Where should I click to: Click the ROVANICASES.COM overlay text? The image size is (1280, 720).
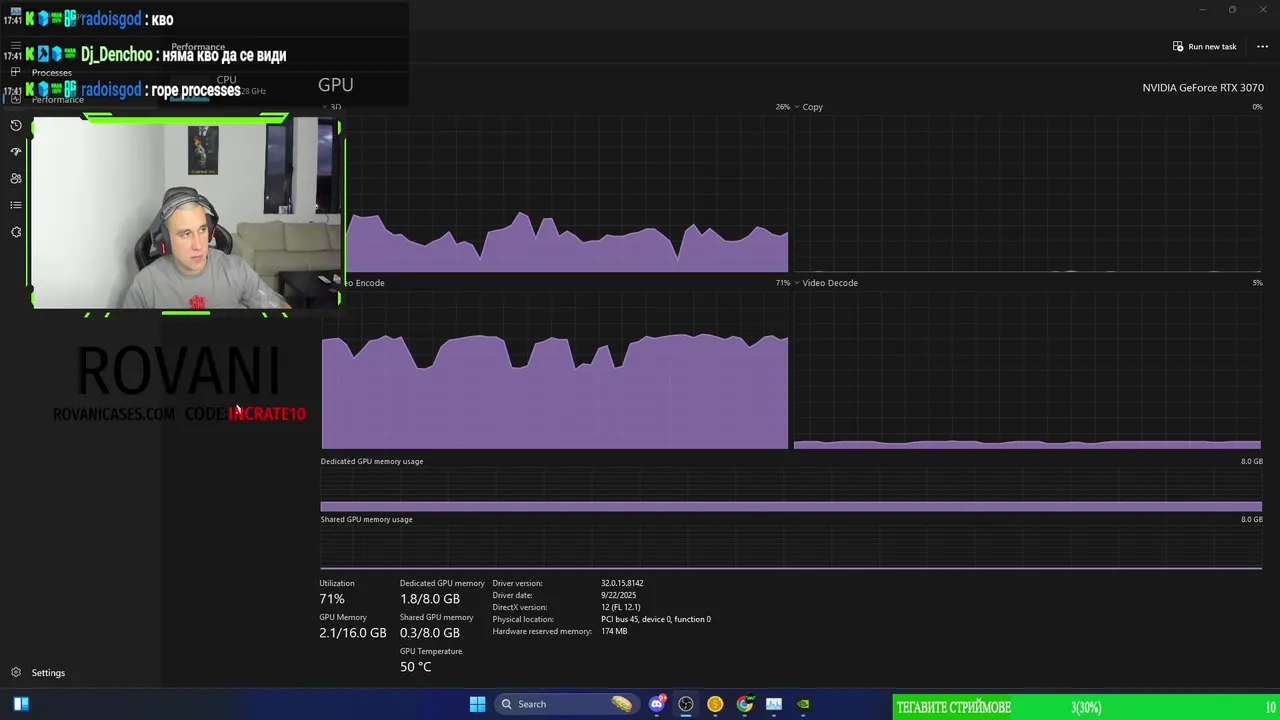[x=114, y=414]
